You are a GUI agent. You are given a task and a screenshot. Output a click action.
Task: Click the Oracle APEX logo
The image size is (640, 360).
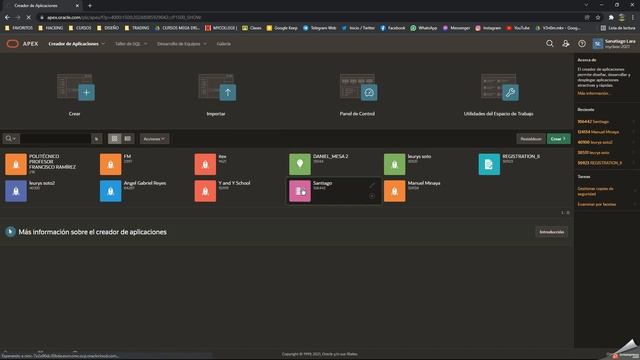click(22, 44)
